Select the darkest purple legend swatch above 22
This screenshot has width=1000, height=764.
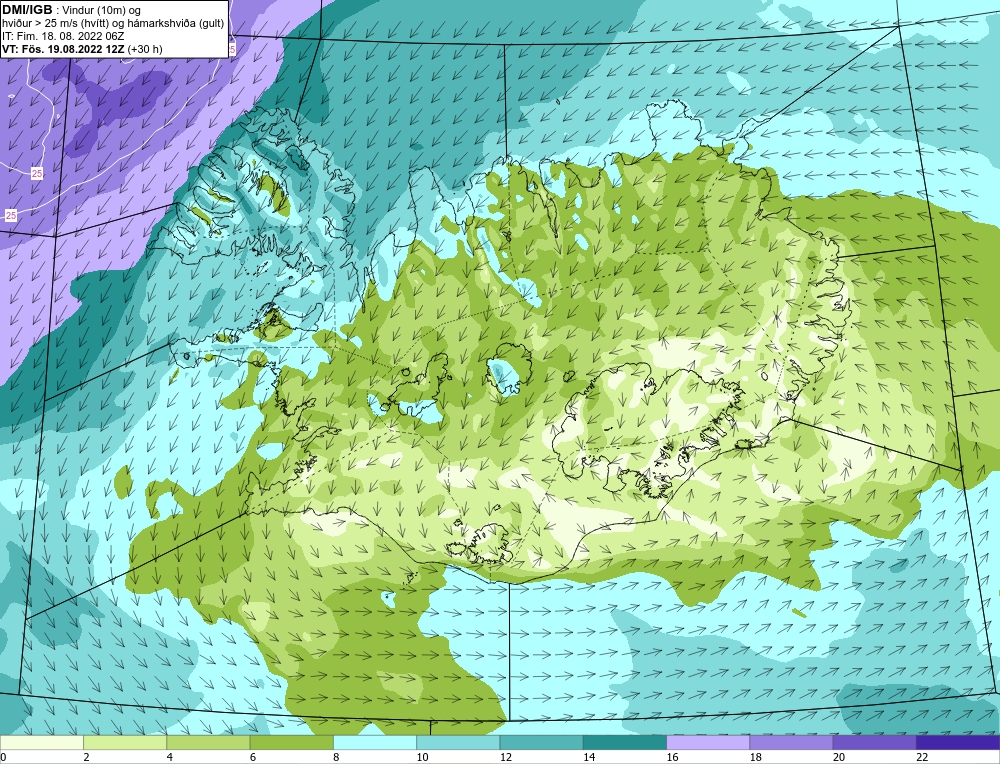(x=958, y=743)
